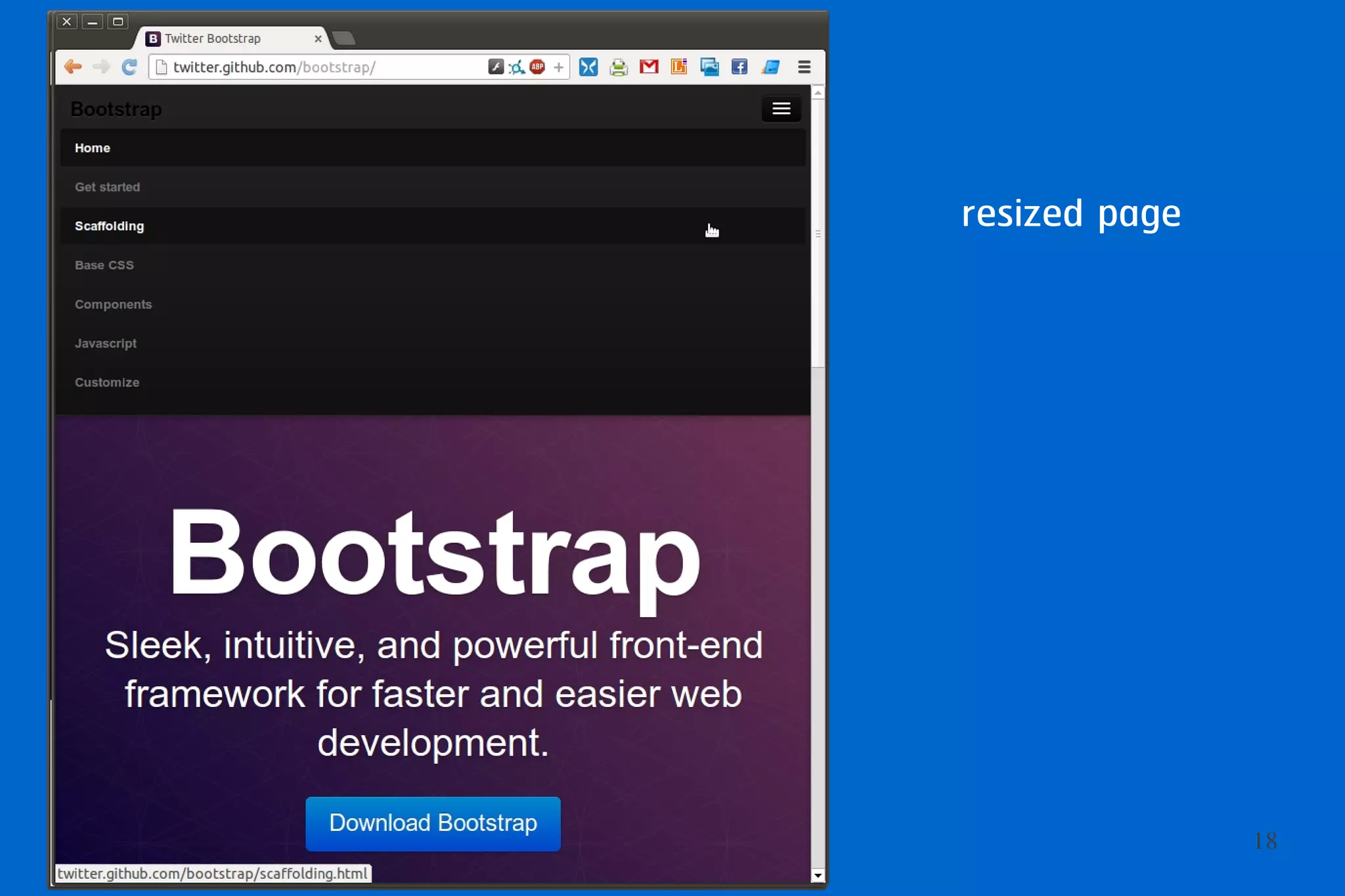Click the plus icon in address bar
Image resolution: width=1345 pixels, height=896 pixels.
[x=558, y=67]
